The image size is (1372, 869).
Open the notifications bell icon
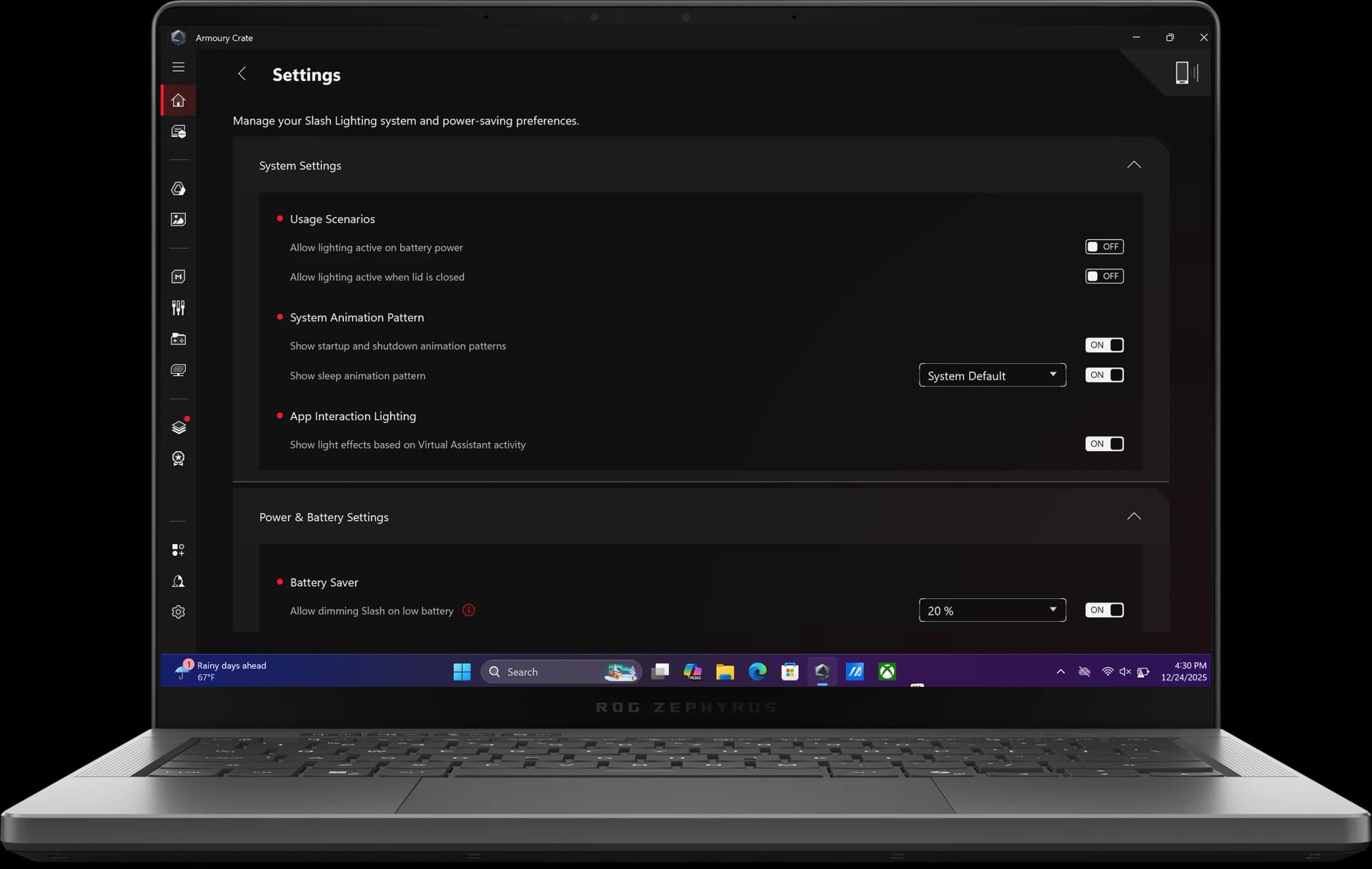(178, 582)
